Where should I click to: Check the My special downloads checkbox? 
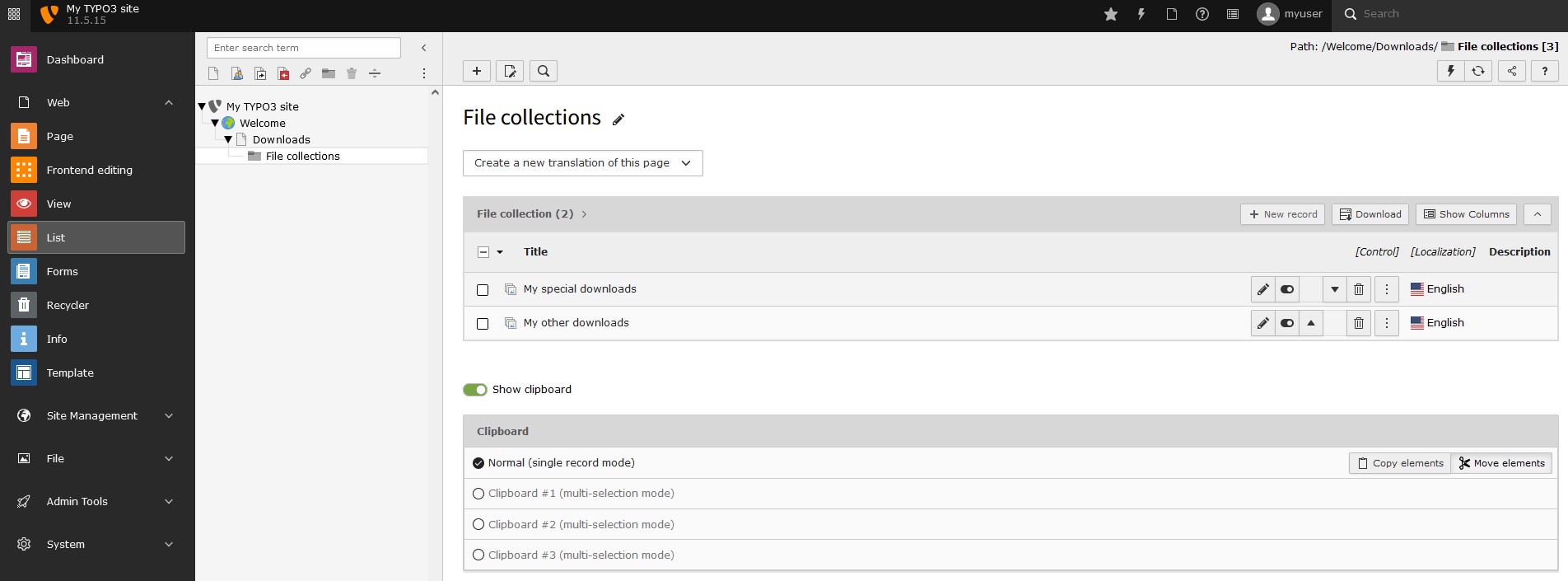point(483,290)
